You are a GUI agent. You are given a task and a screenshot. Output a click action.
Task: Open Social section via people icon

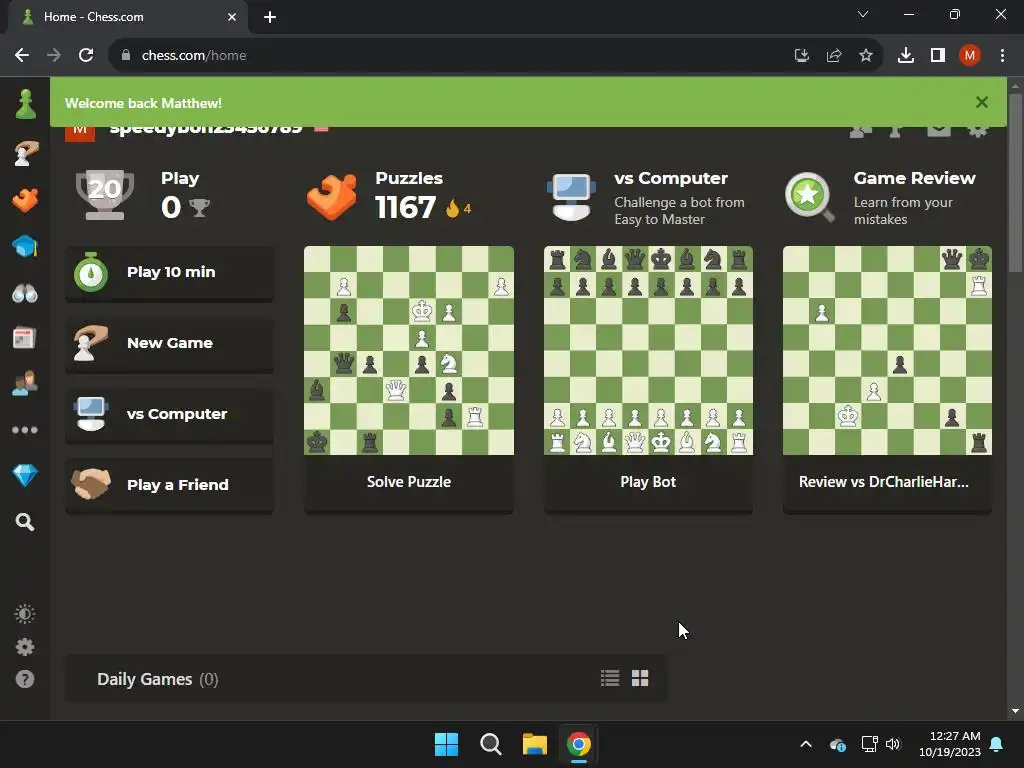(x=25, y=383)
